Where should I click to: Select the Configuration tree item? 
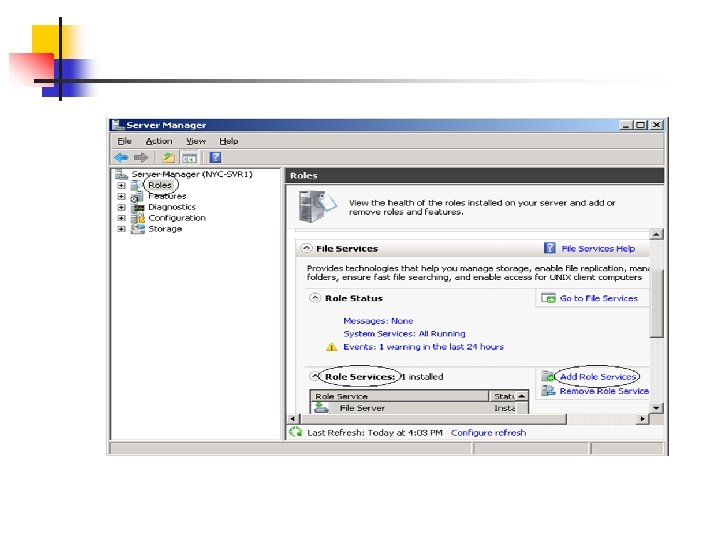click(x=177, y=218)
